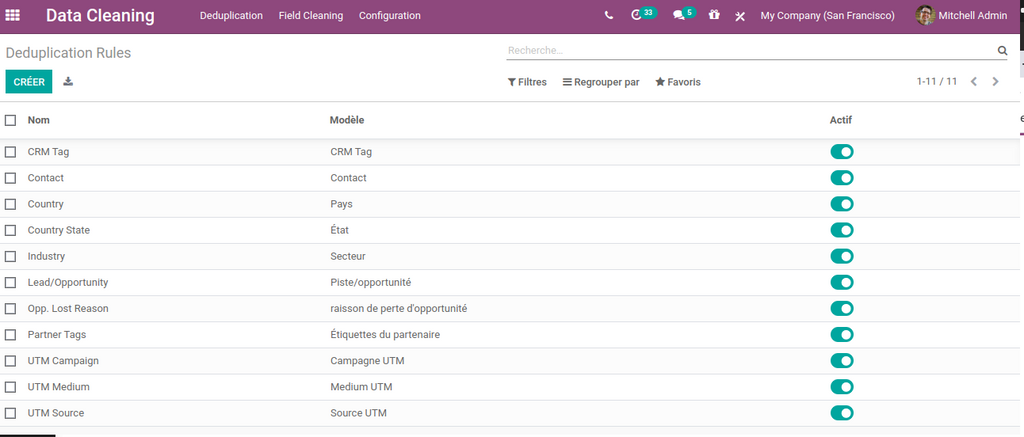Open the Favoris dropdown
The image size is (1024, 437).
point(678,82)
